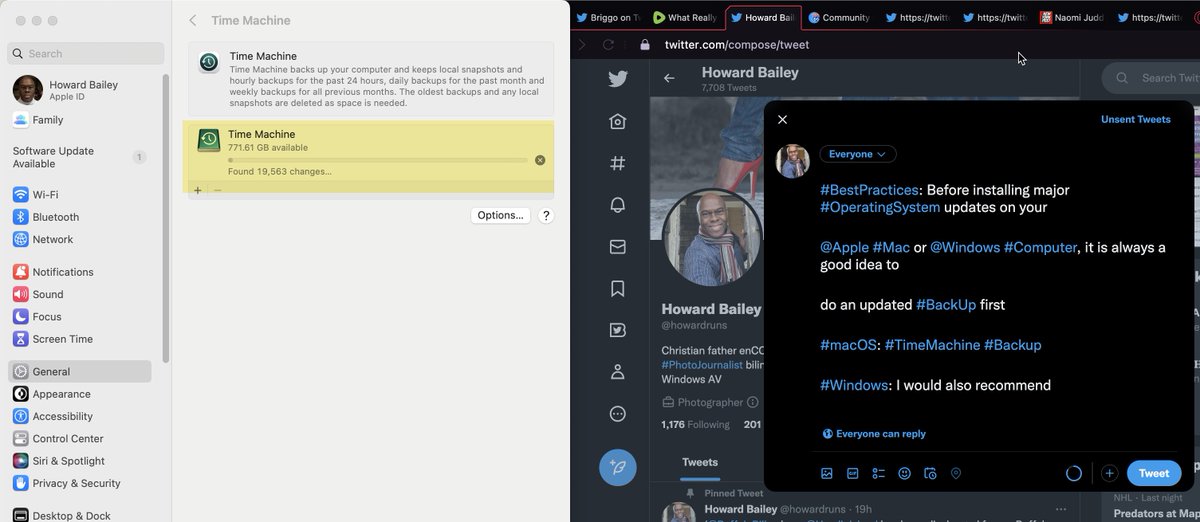Open Twitter Profile person icon
The image size is (1200, 522).
(x=618, y=372)
